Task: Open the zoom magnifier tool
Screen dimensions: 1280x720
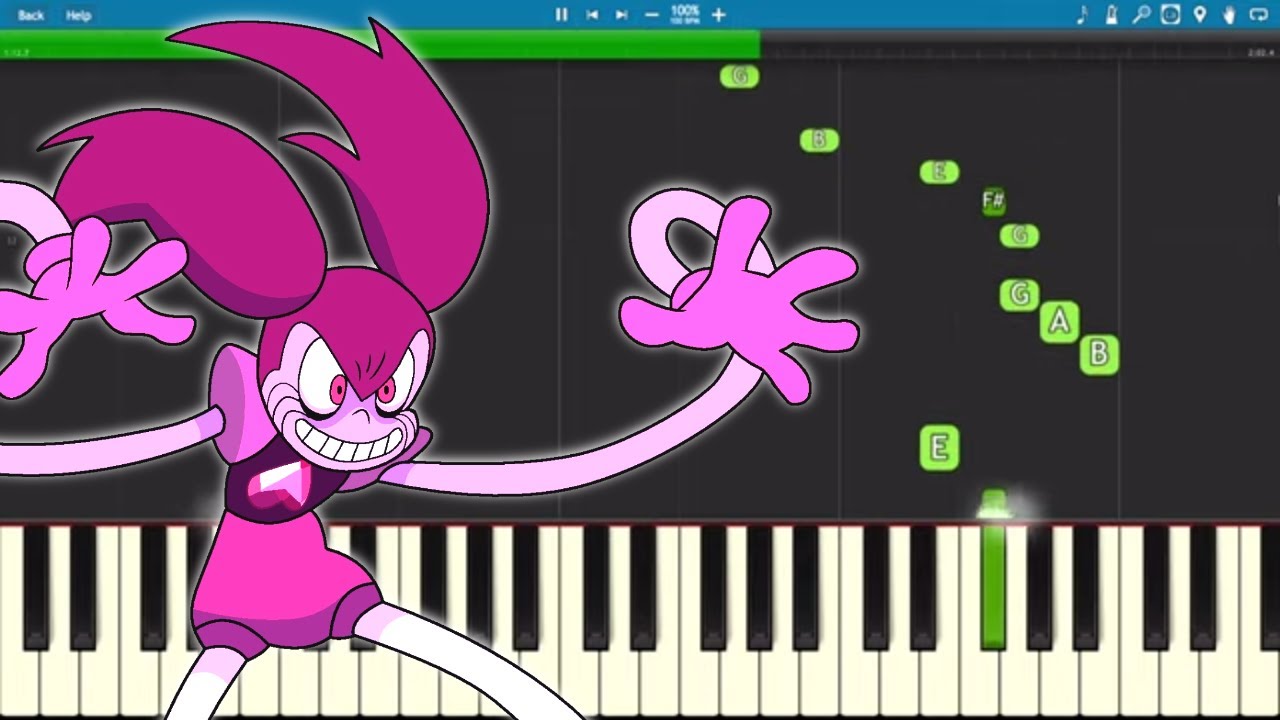Action: coord(1141,15)
